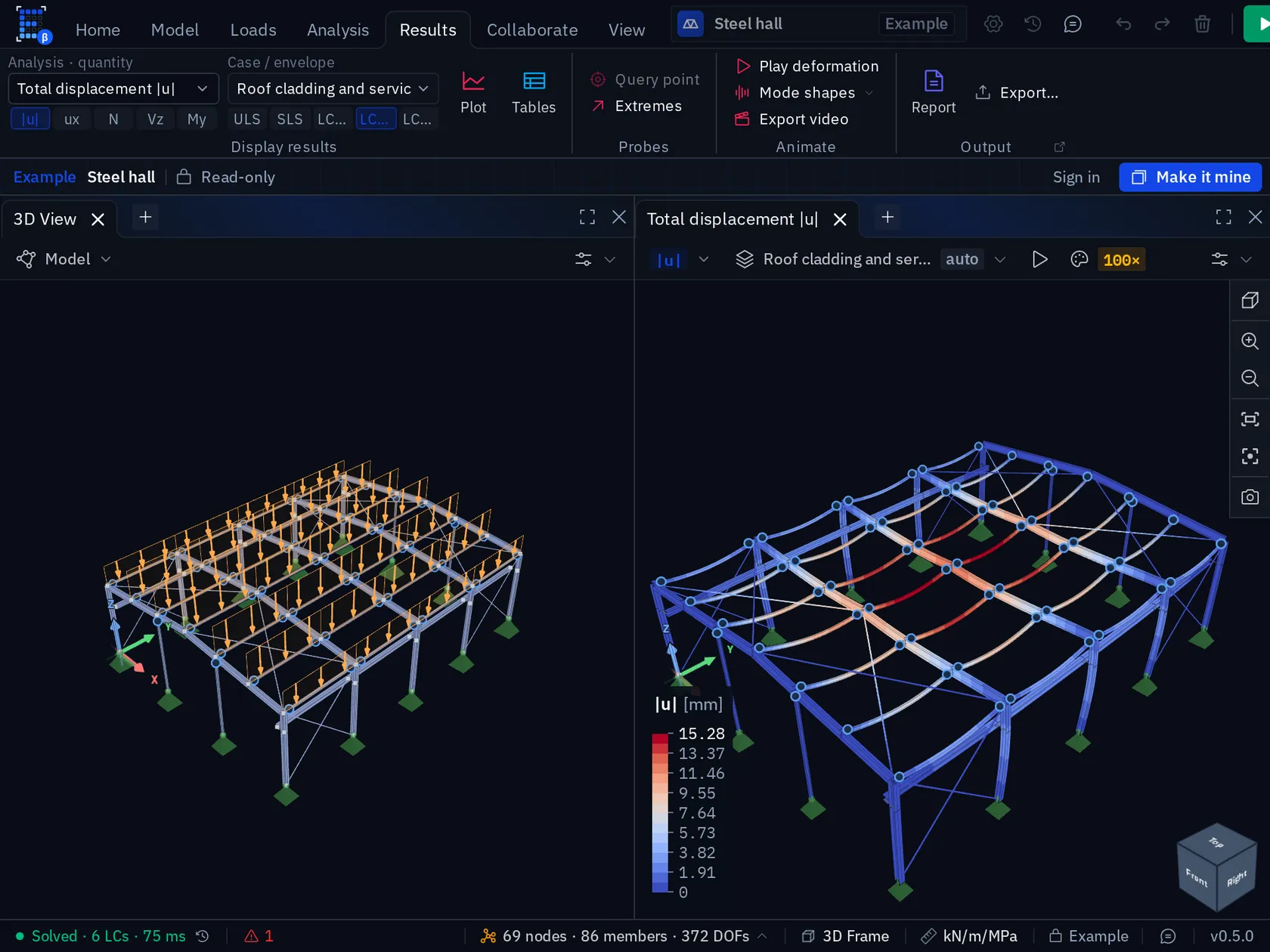Click the Sign in link
The height and width of the screenshot is (952, 1270).
(x=1076, y=177)
